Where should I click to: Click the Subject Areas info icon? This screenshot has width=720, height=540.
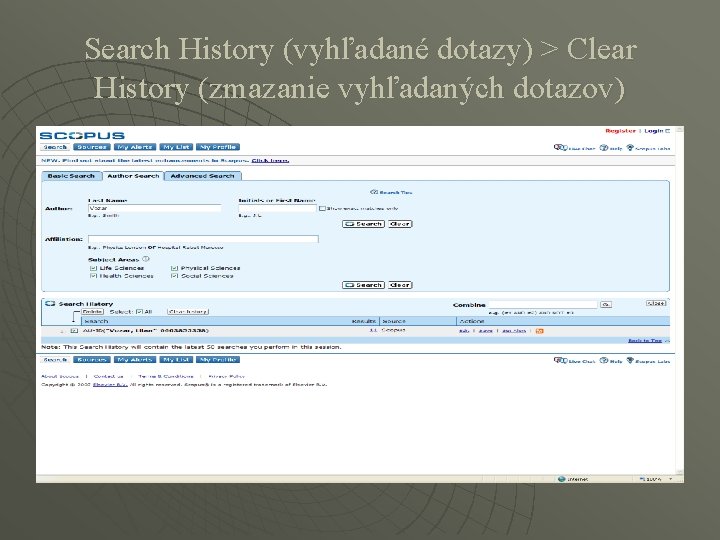coord(146,259)
